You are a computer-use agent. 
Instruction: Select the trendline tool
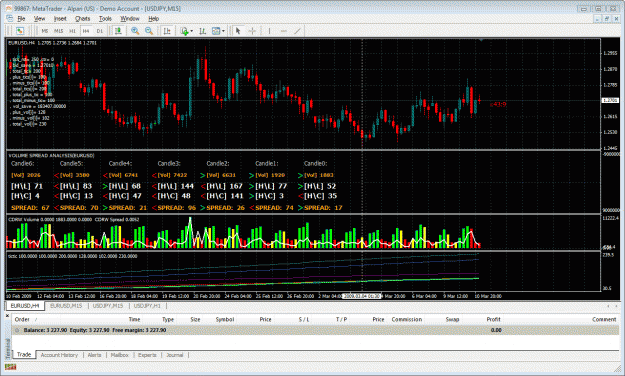pyautogui.click(x=297, y=31)
